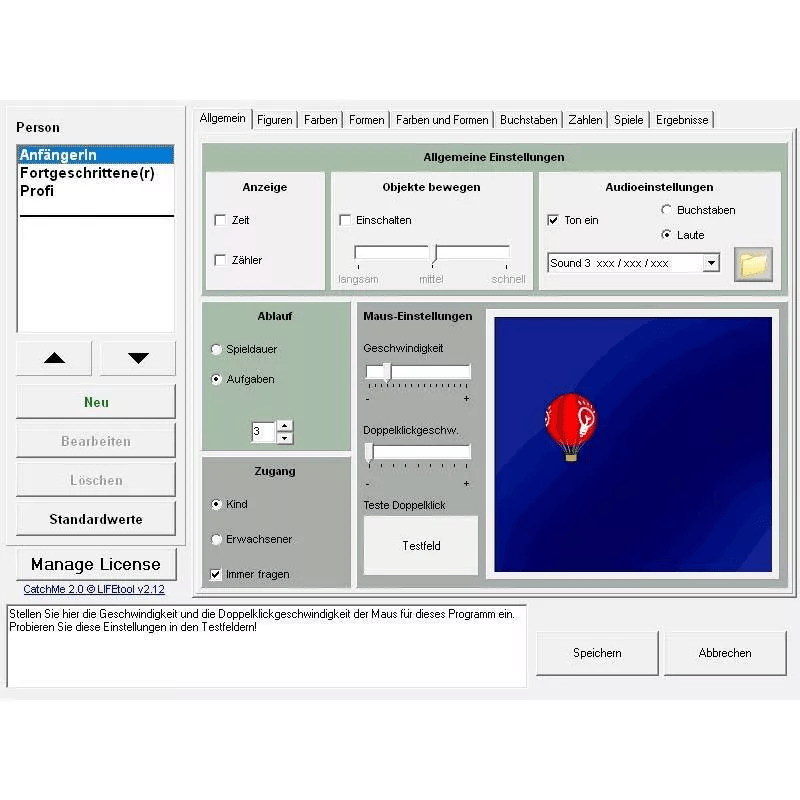Move selected person up with arrow button

(x=53, y=357)
